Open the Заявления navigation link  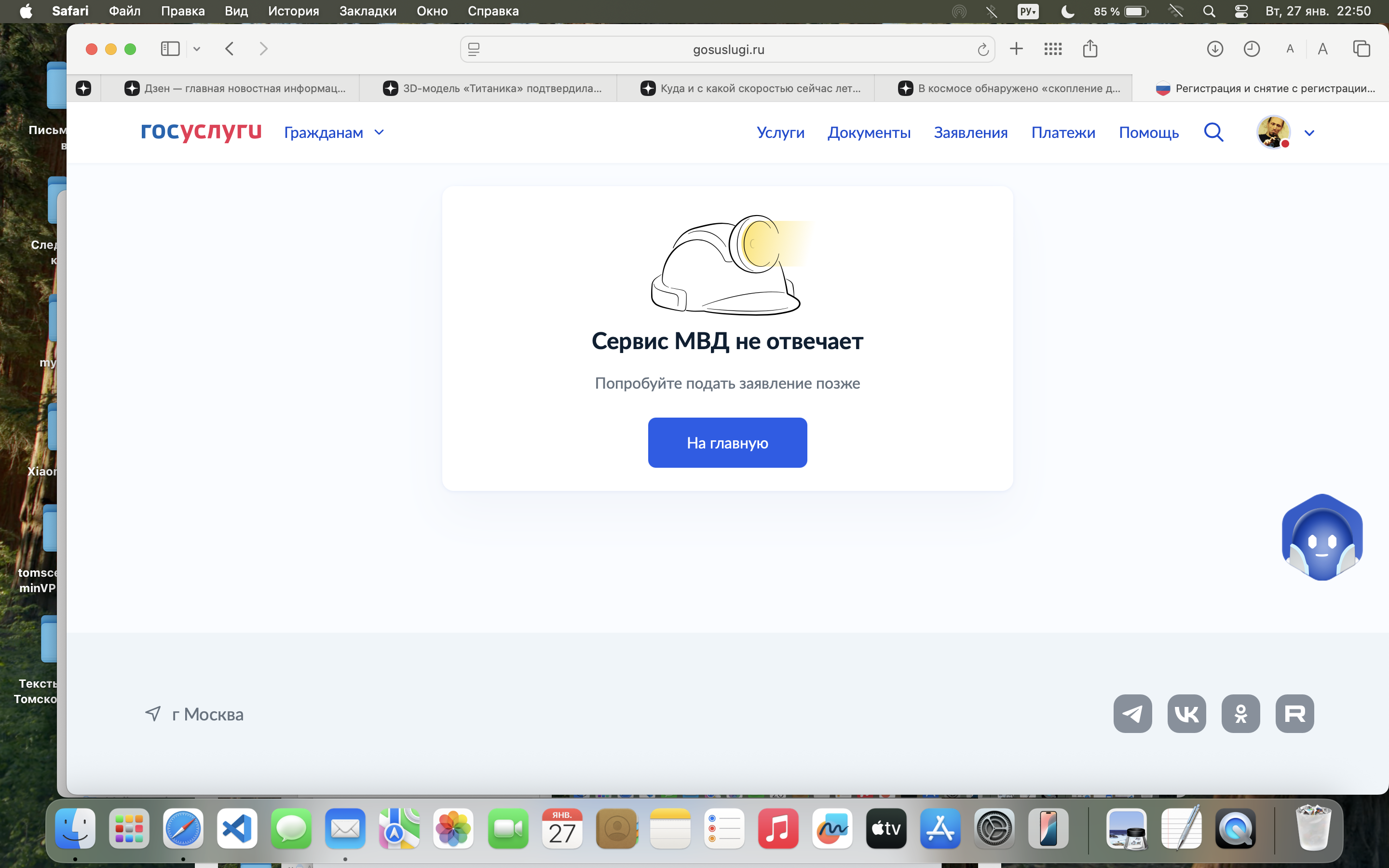coord(970,133)
